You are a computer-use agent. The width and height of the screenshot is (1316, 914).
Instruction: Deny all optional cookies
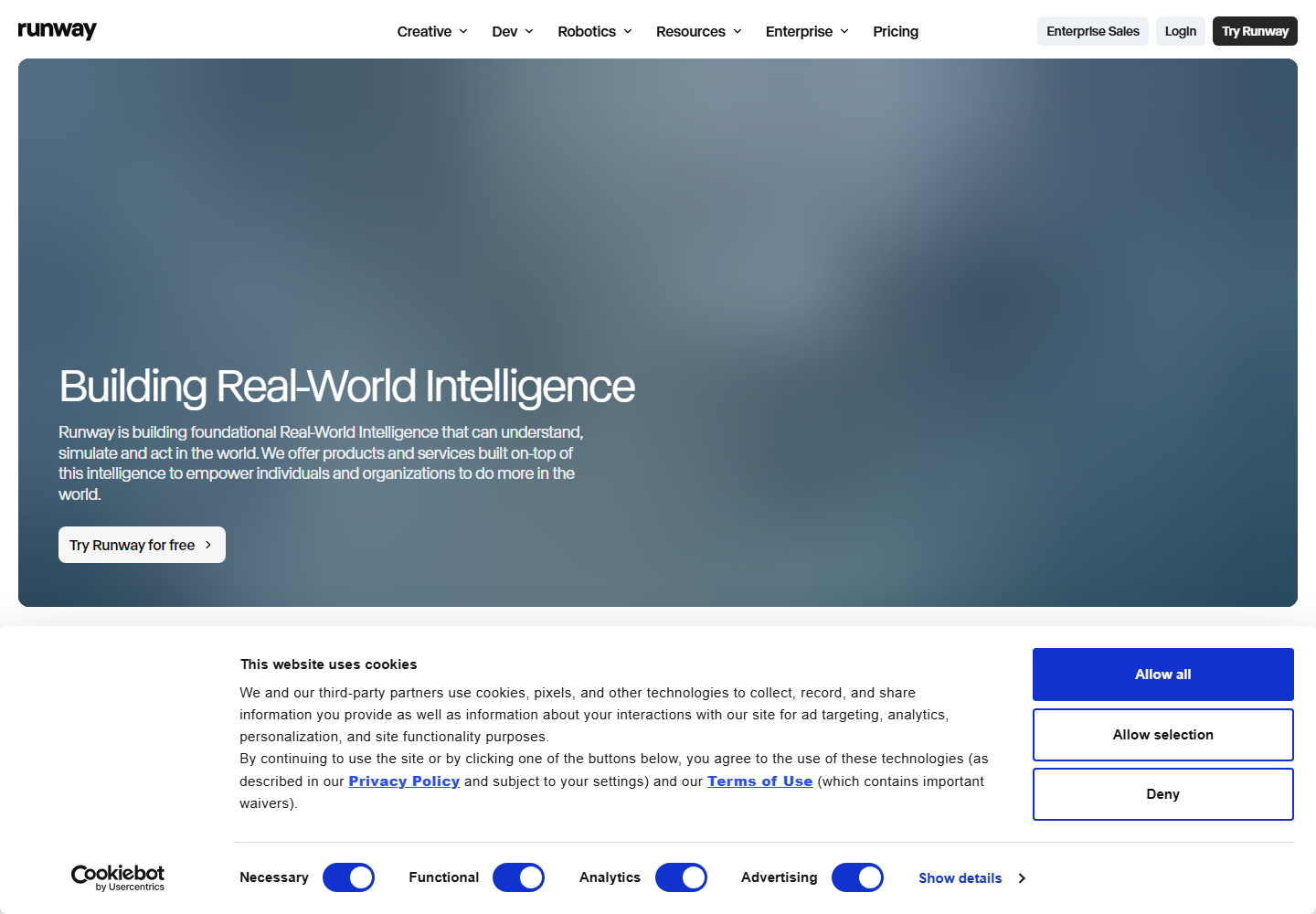pos(1162,794)
